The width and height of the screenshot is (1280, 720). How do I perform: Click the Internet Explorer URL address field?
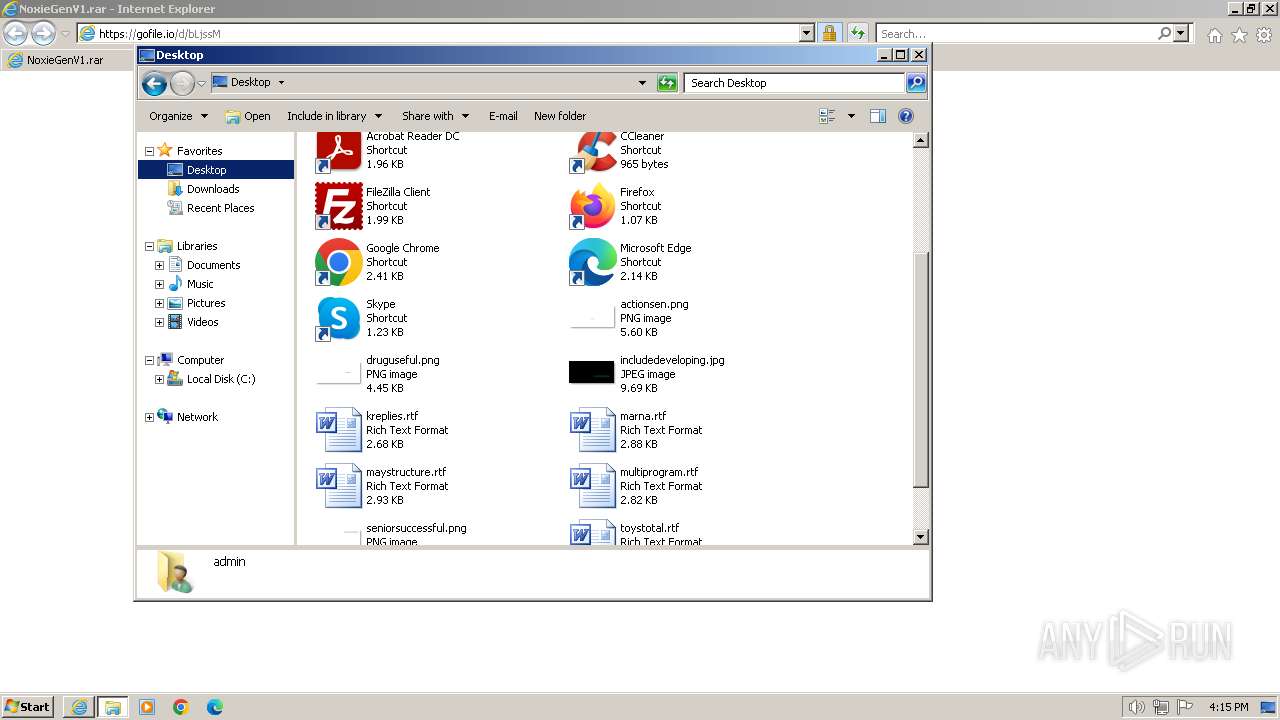pos(446,33)
